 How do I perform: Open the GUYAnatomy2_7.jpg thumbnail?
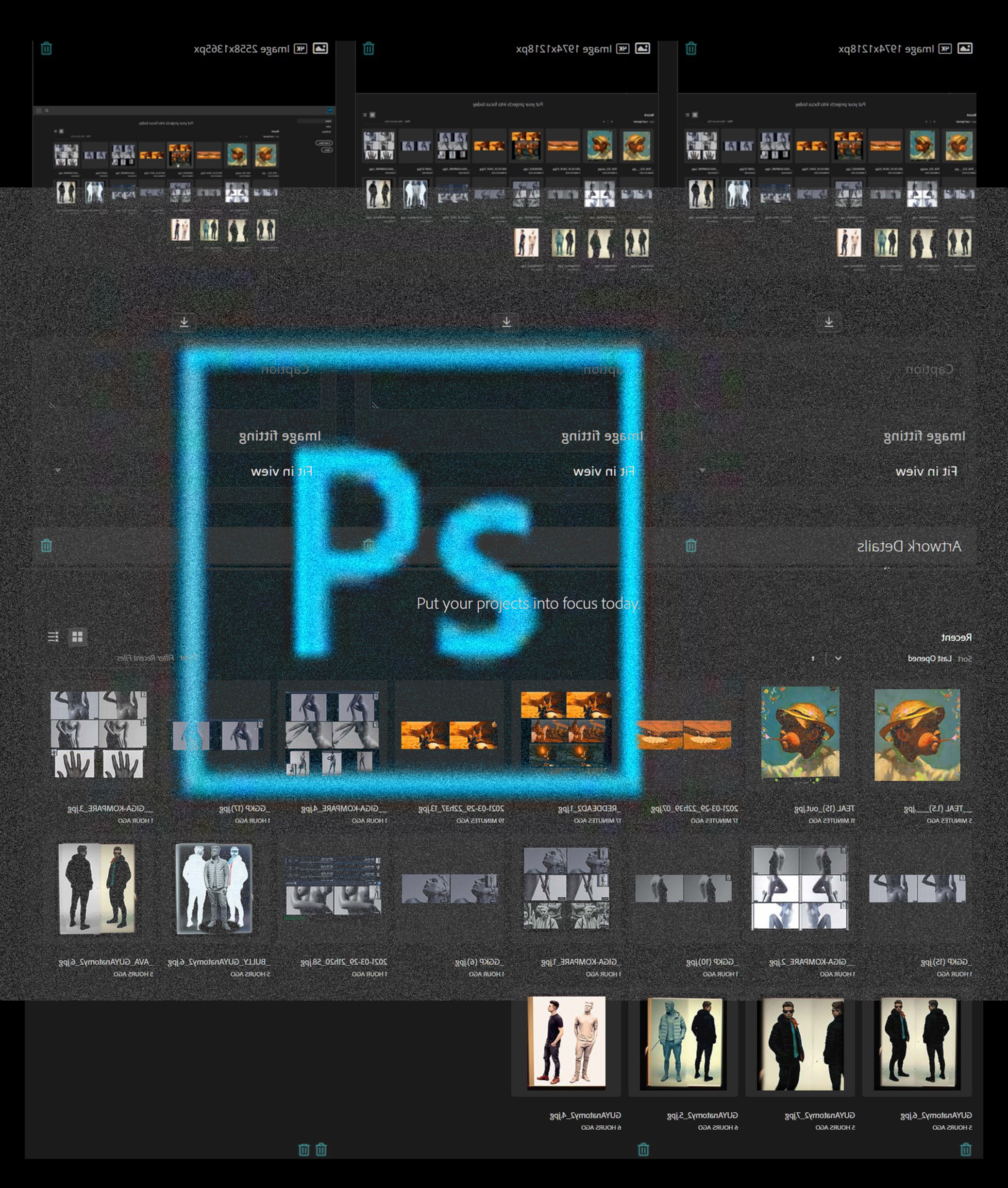point(801,1045)
